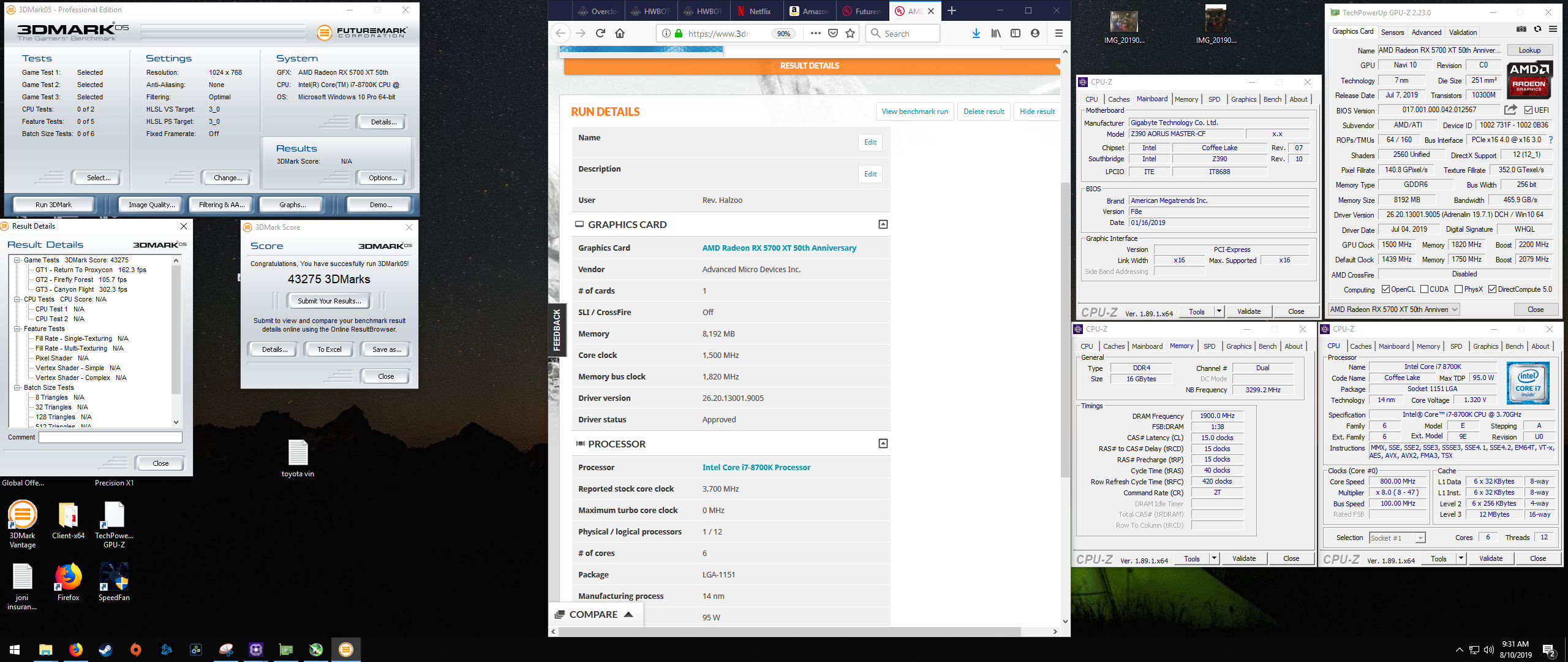Toggle the DirectCompute 5.0 checkbox
The width and height of the screenshot is (1568, 662).
[x=1493, y=289]
